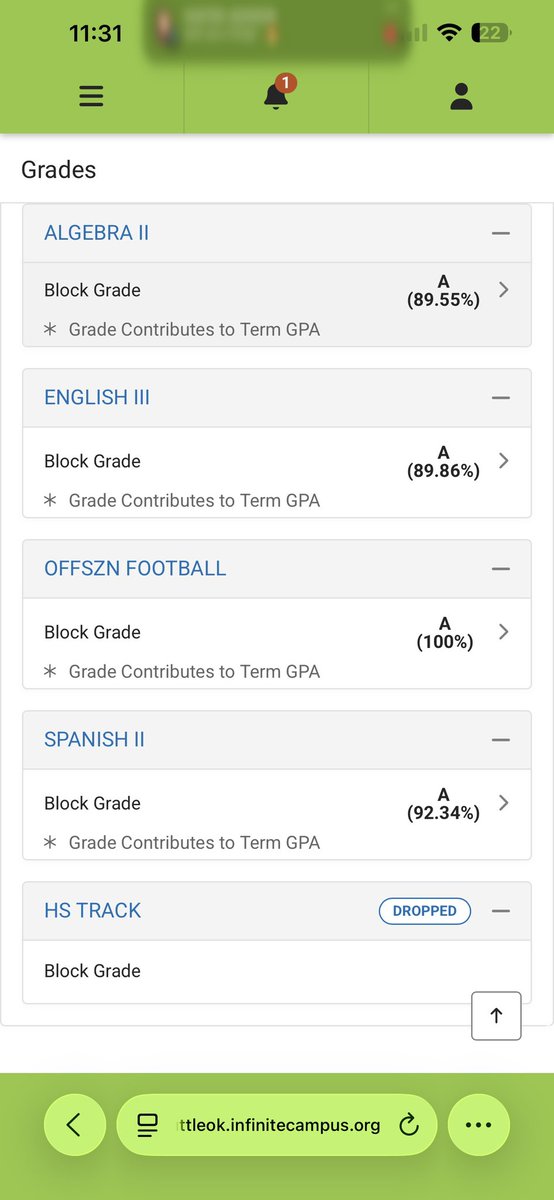
Task: Tap the browser back arrow
Action: (73, 1124)
